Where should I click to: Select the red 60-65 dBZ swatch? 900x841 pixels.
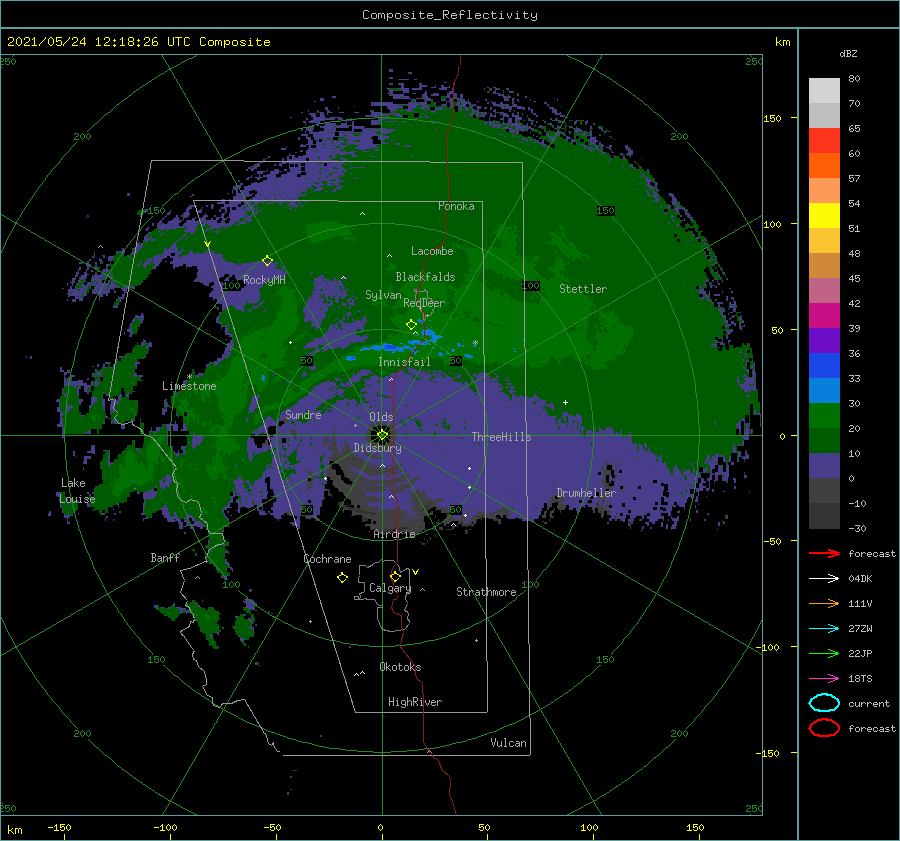824,140
